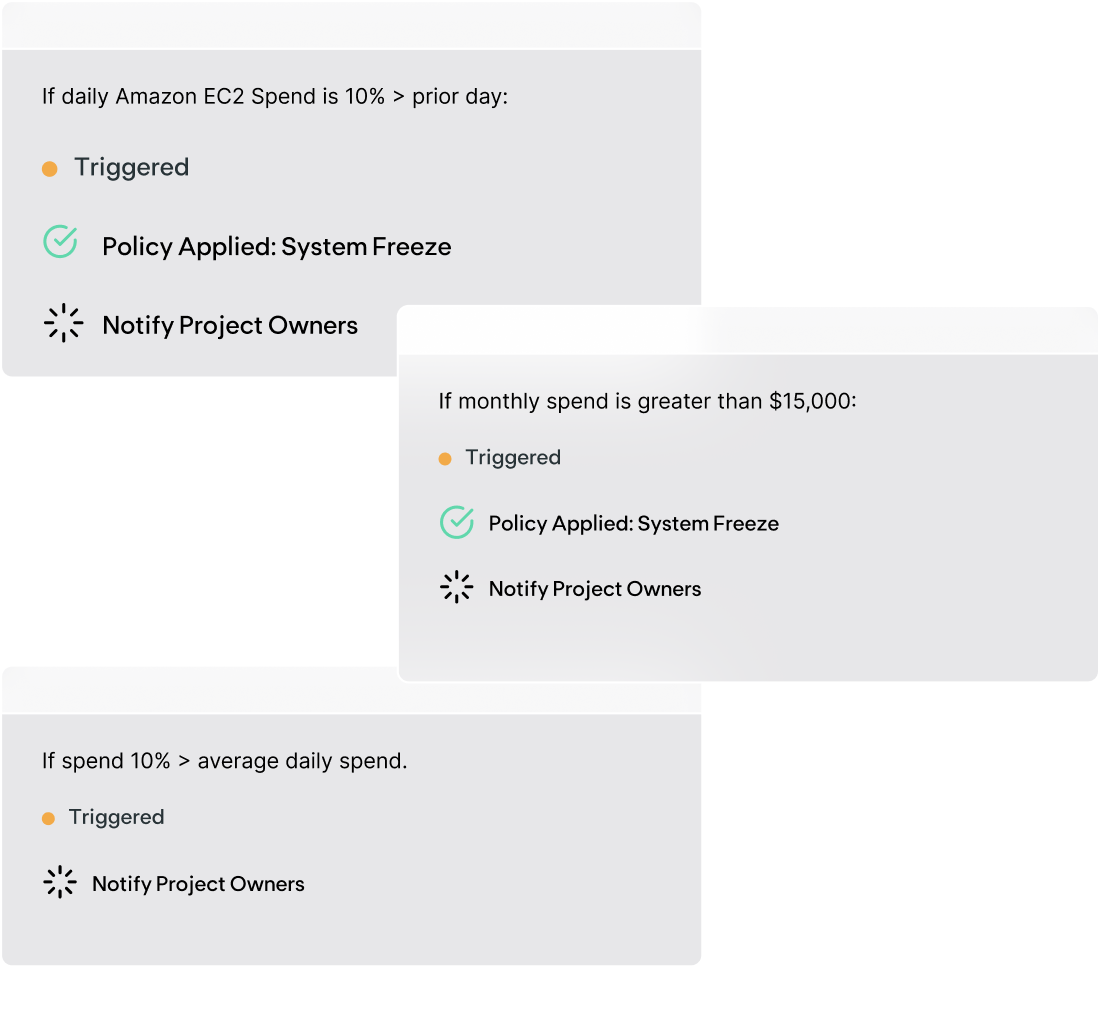Screen dimensions: 1101x1033
Task: Click the orange dot beside Triggered in monthly card
Action: click(445, 459)
